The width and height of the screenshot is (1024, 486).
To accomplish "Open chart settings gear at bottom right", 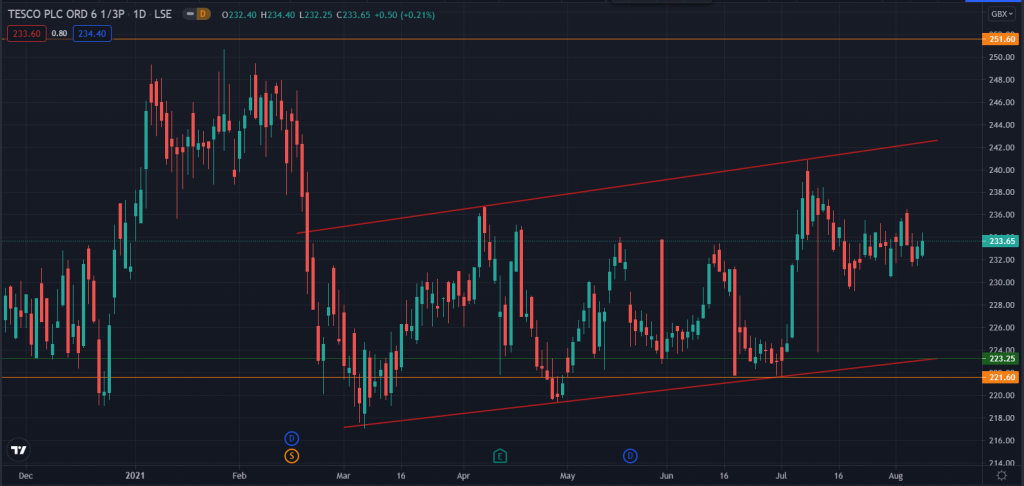I will (1002, 475).
